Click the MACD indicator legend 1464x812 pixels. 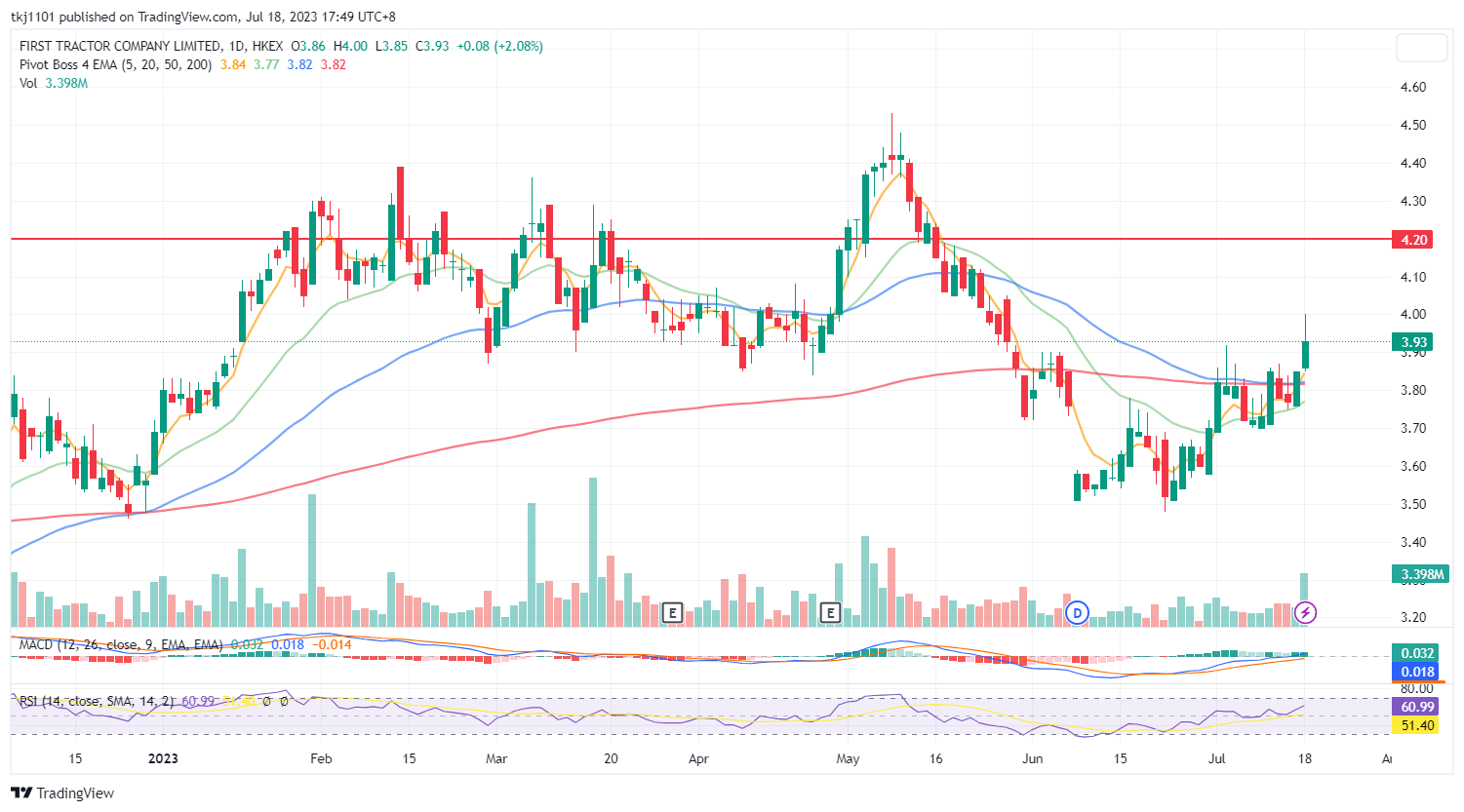tap(121, 644)
